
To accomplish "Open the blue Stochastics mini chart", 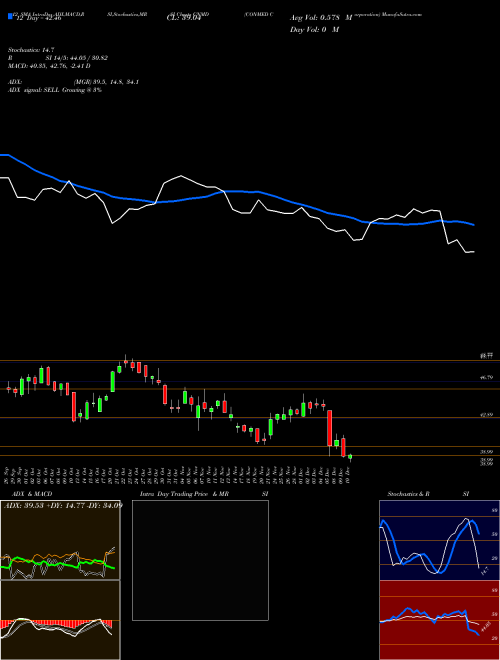I will pos(439,540).
